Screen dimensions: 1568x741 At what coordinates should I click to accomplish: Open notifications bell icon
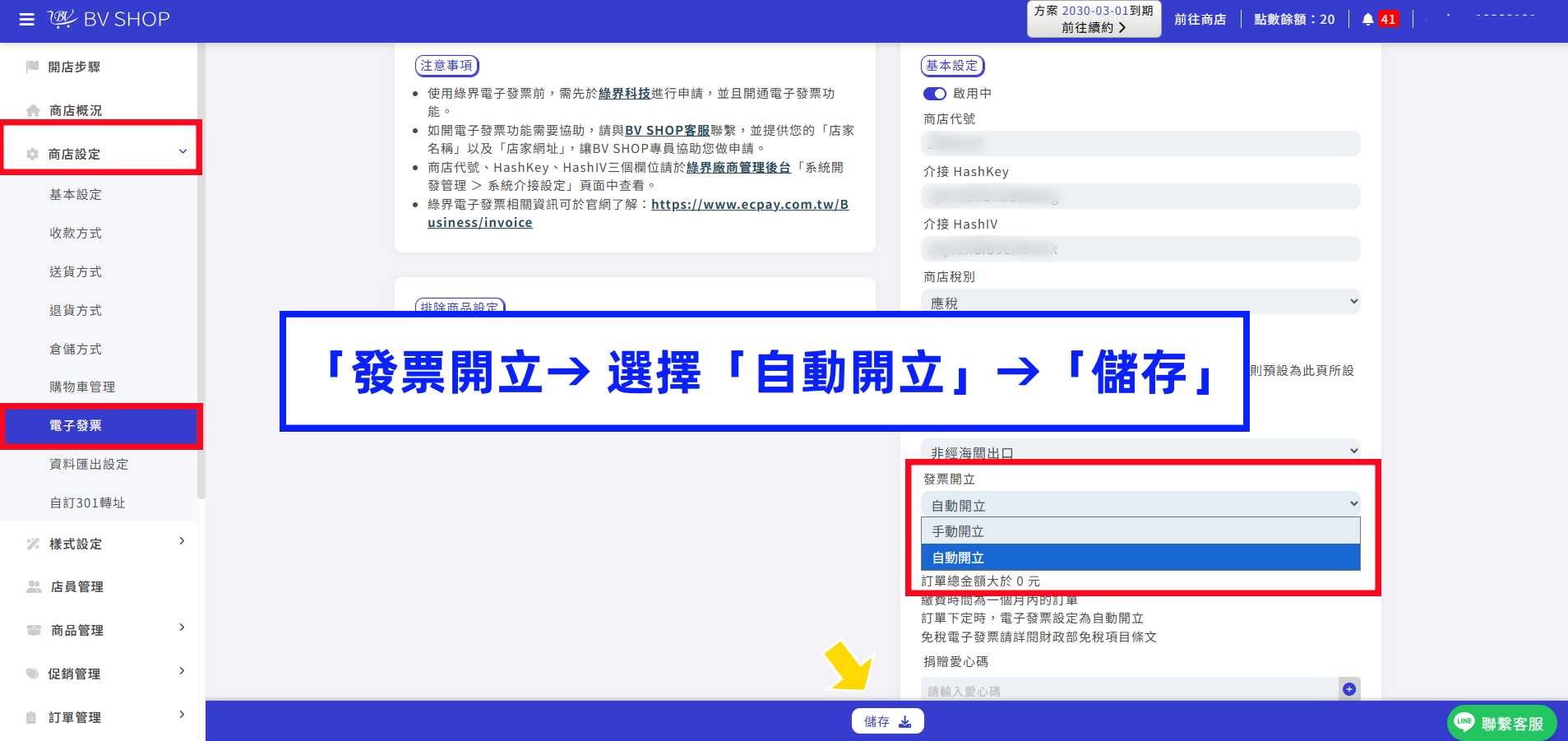(x=1367, y=19)
